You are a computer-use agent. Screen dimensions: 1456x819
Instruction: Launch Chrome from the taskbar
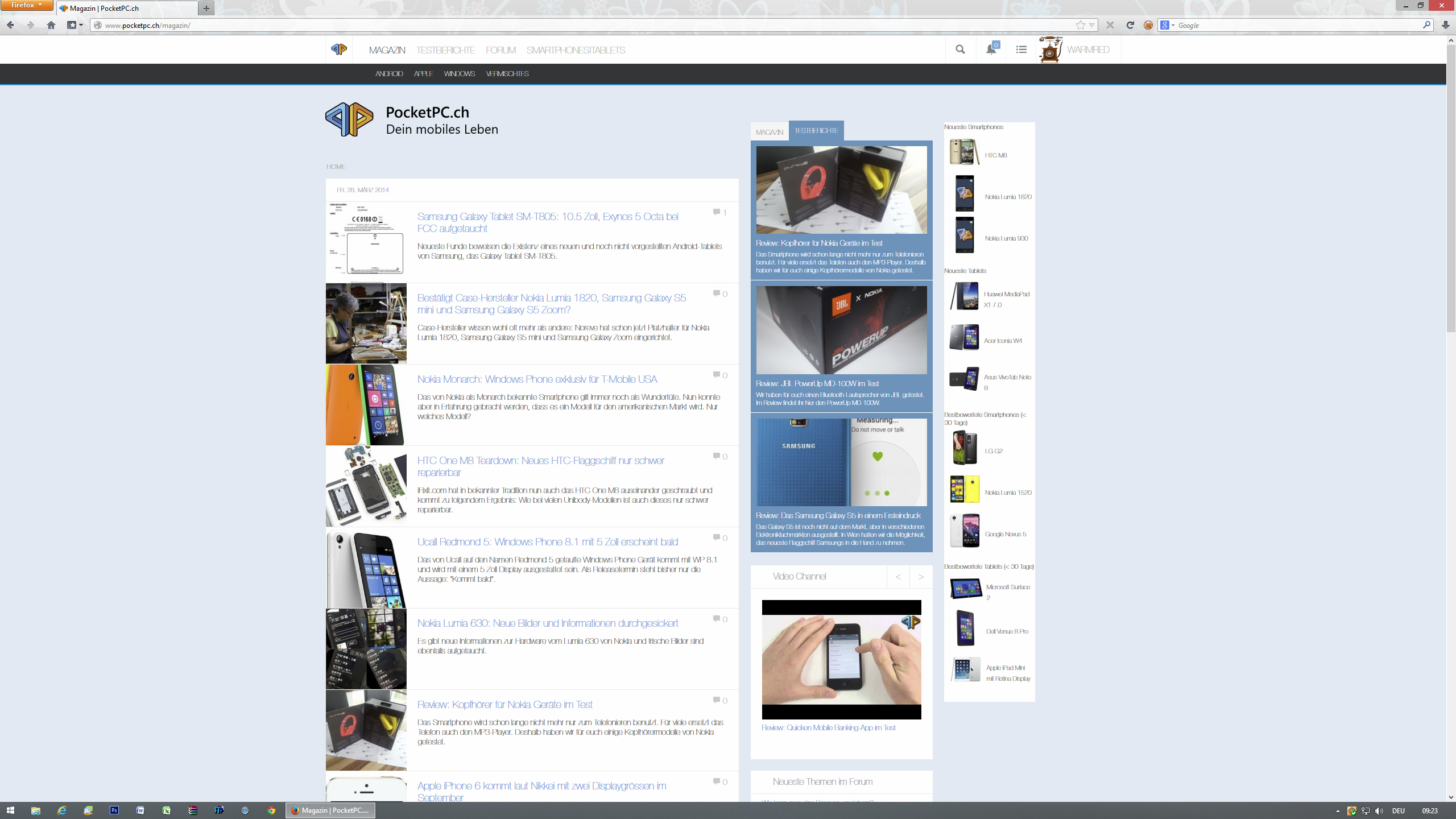(271, 810)
